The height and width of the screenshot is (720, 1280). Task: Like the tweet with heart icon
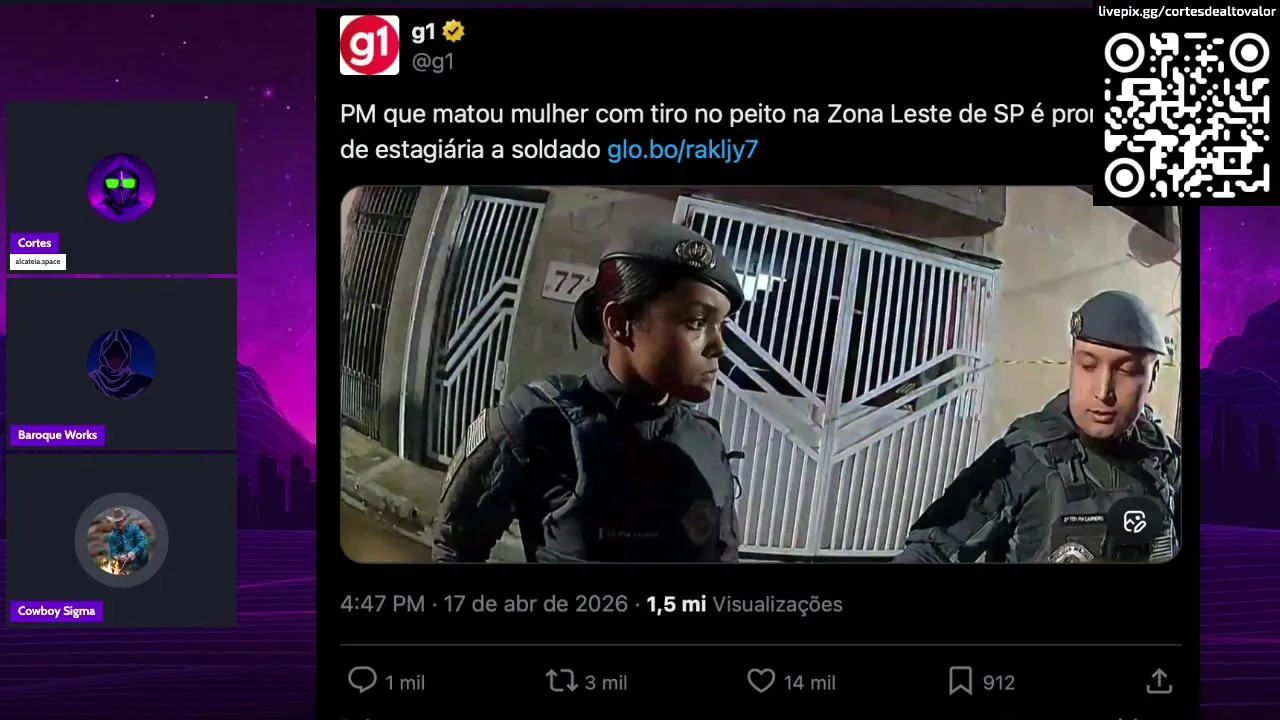point(761,681)
